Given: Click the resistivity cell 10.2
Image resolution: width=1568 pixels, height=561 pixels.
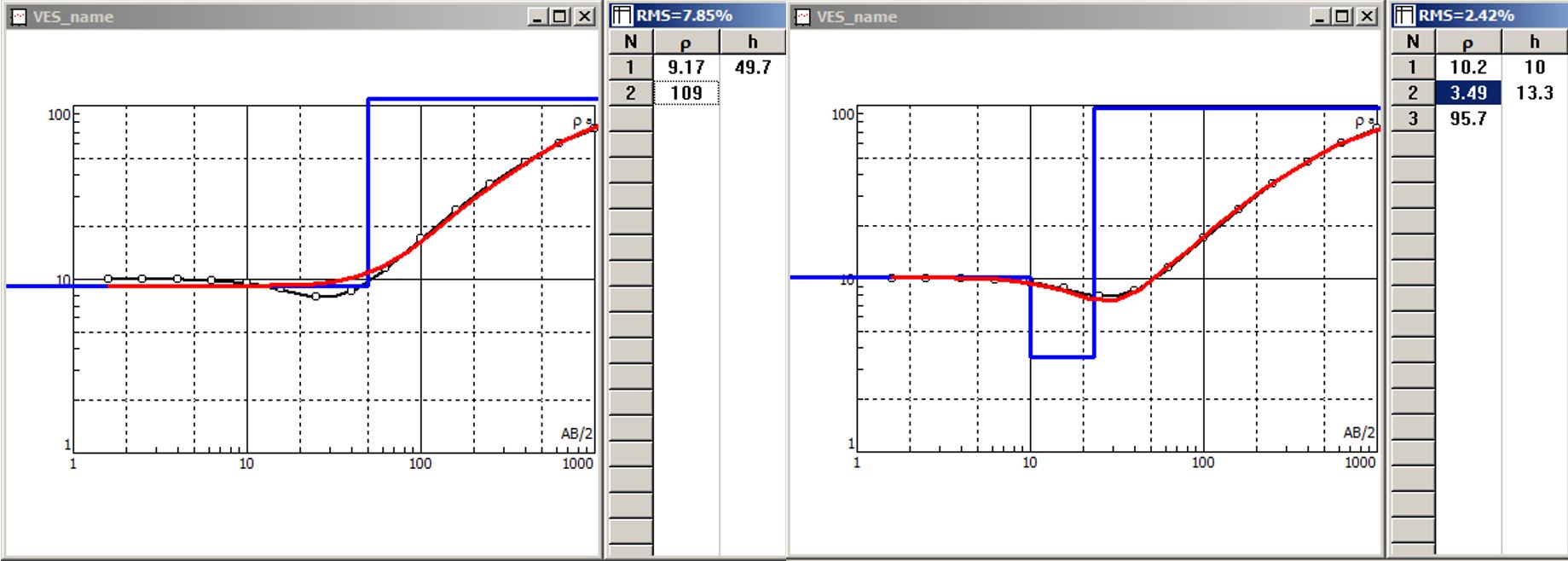Looking at the screenshot, I should [1468, 67].
